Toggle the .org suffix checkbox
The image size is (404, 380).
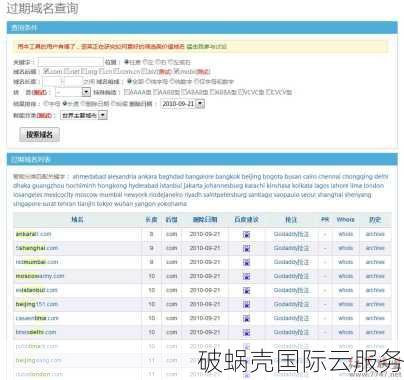pyautogui.click(x=84, y=71)
